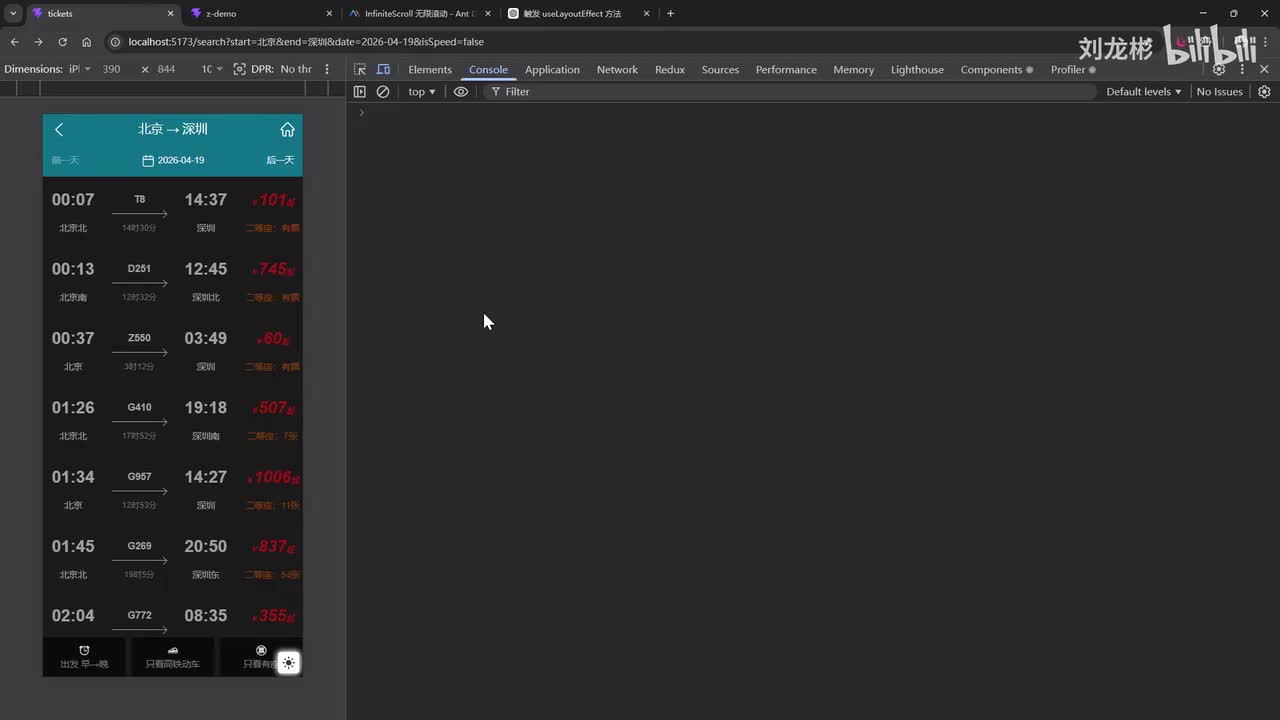This screenshot has height=720, width=1280.
Task: Open the Elements panel tab
Action: (x=430, y=69)
